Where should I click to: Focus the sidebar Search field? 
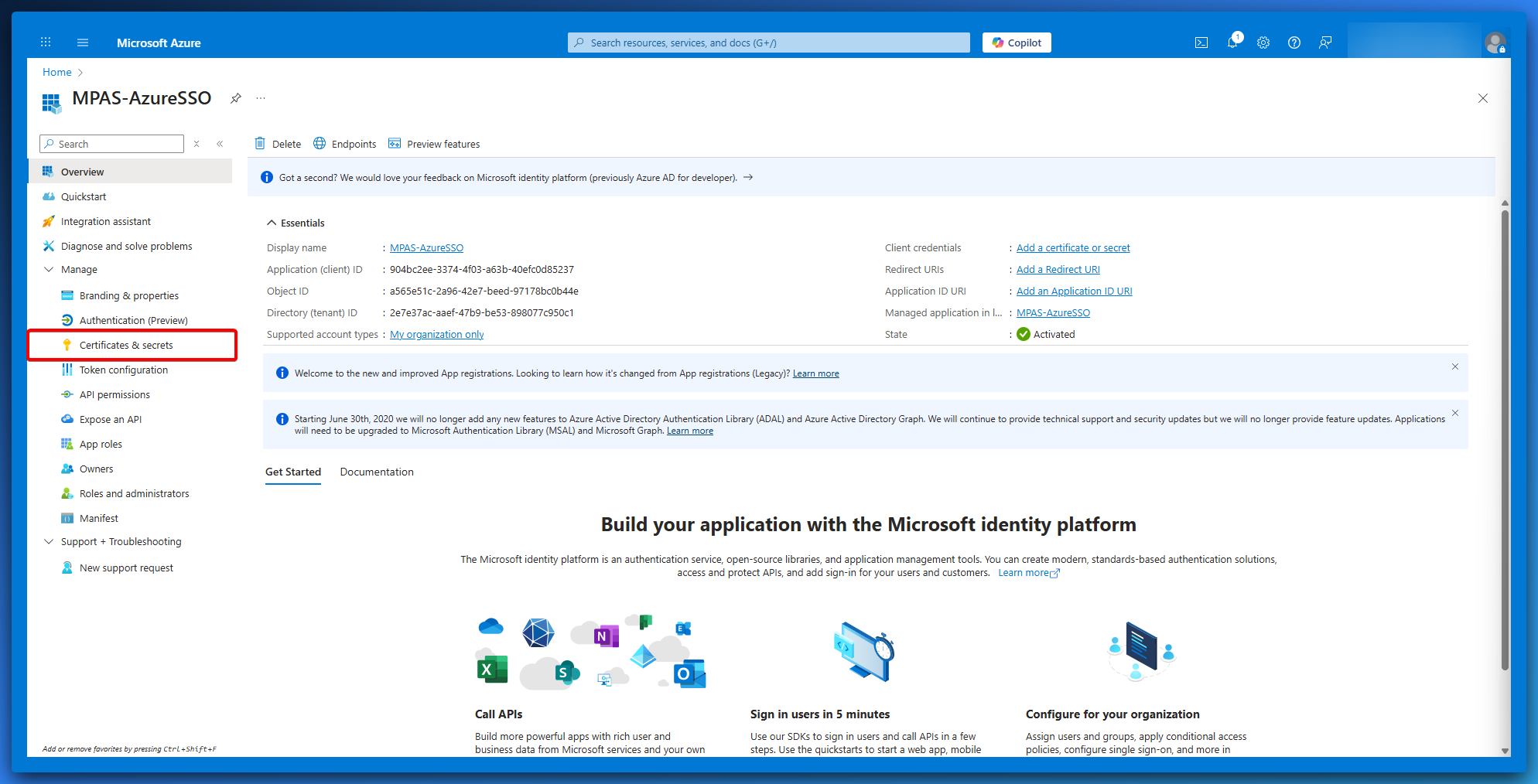click(112, 144)
